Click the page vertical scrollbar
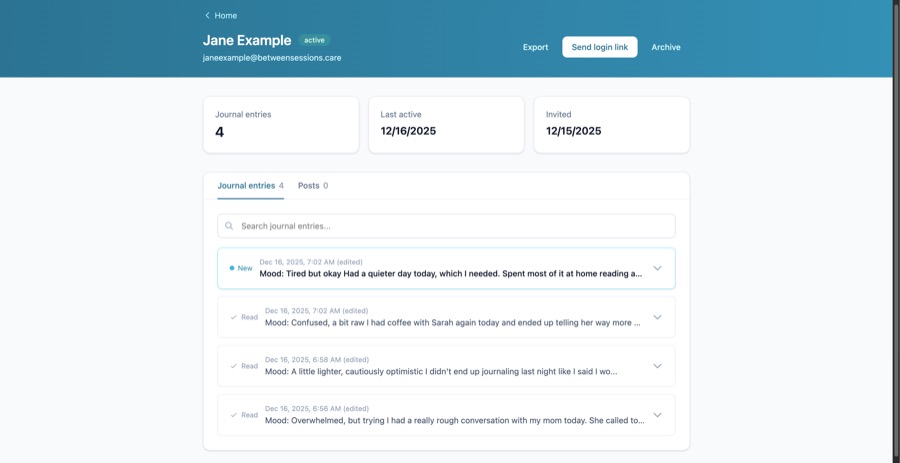 pos(896,200)
